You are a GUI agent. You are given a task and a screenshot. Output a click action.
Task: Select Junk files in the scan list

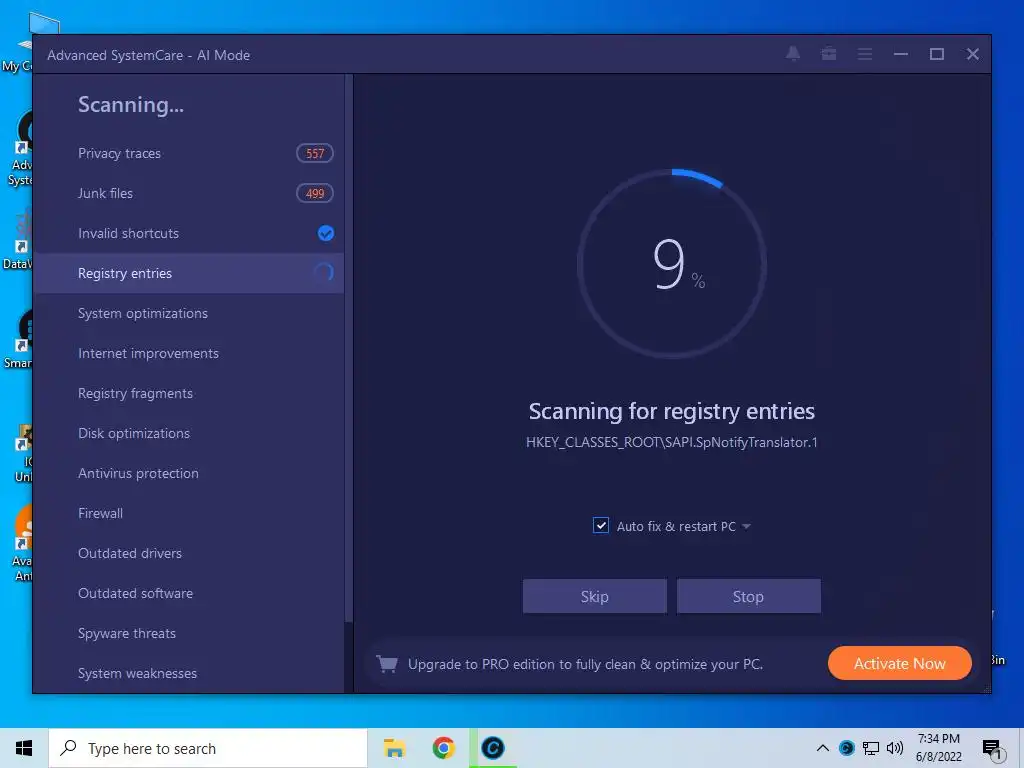[x=188, y=193]
